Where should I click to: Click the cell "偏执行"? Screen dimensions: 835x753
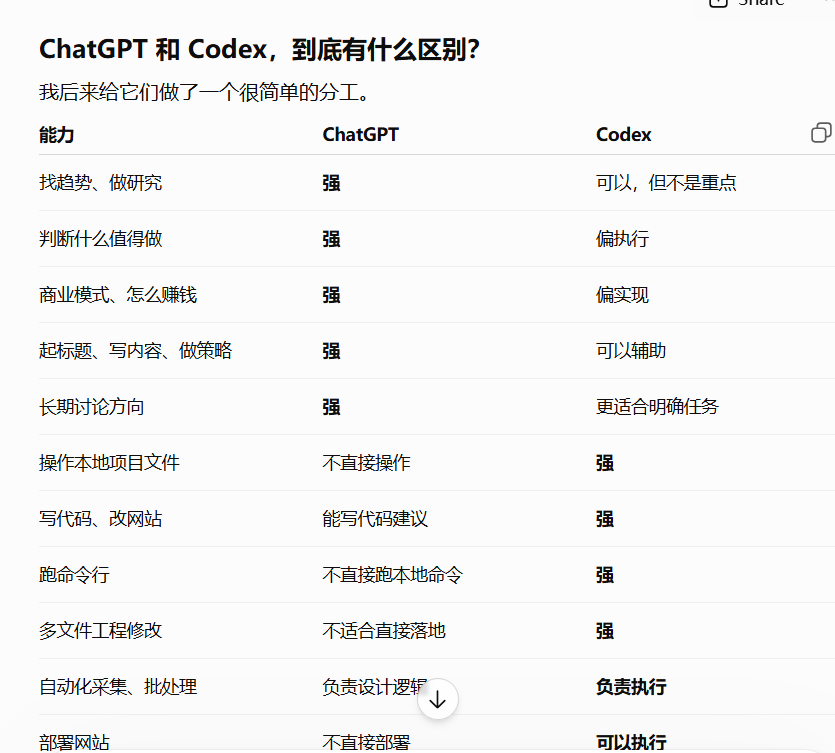point(622,239)
